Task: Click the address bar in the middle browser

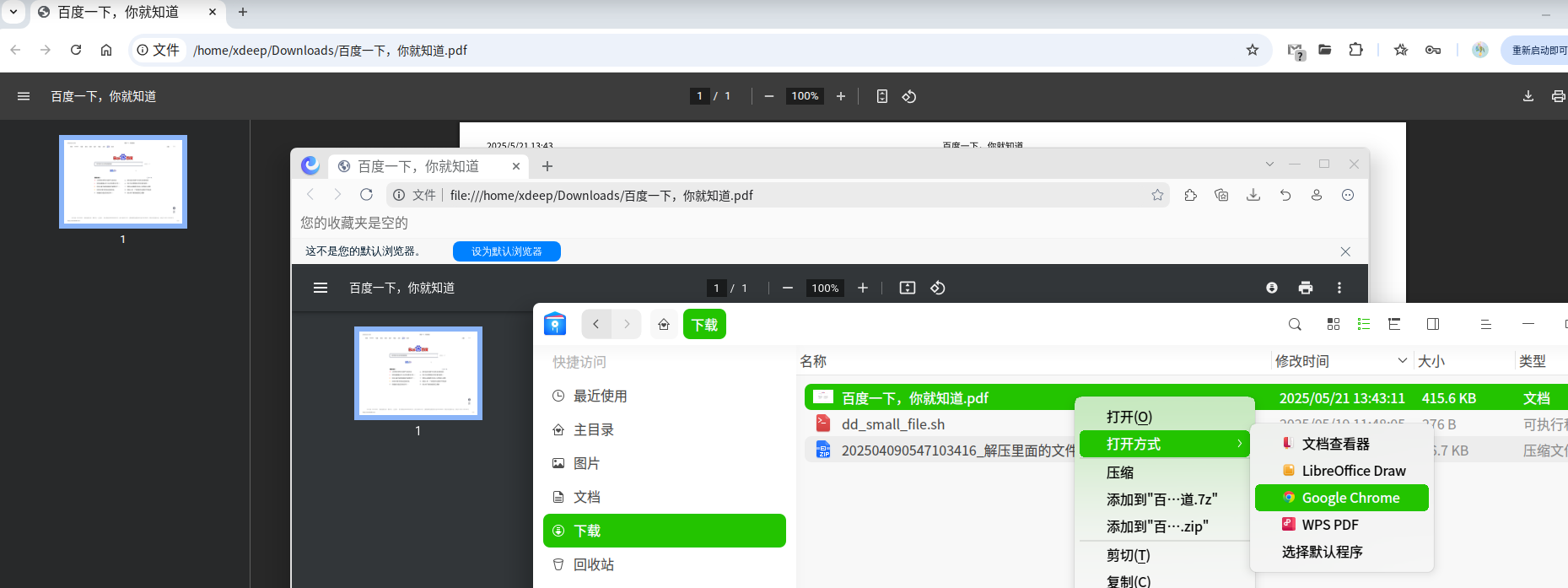Action: pos(776,195)
